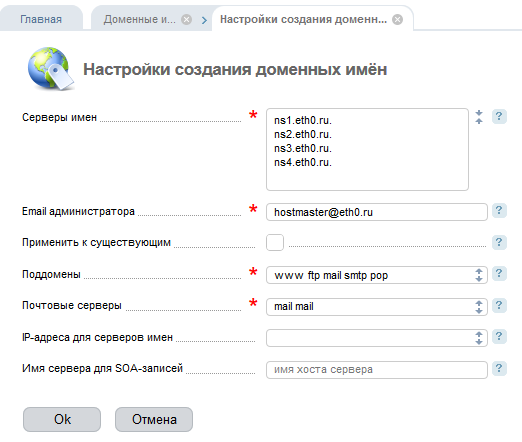Open help for Поддомены field
Screen dimensions: 522x442
(x=499, y=274)
